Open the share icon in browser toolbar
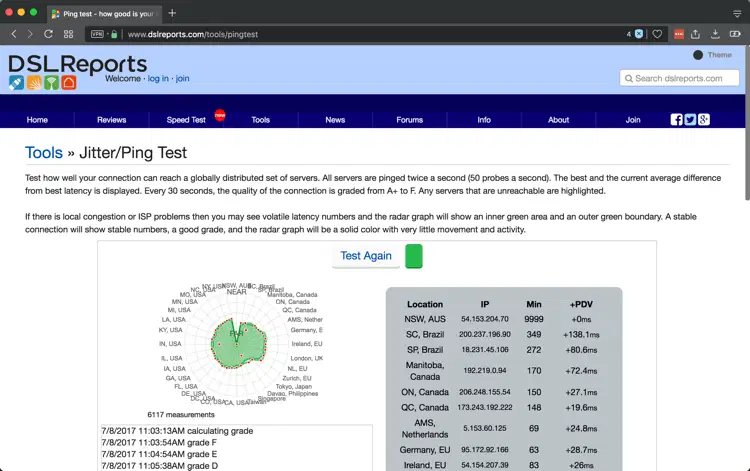750x471 pixels. tap(695, 34)
